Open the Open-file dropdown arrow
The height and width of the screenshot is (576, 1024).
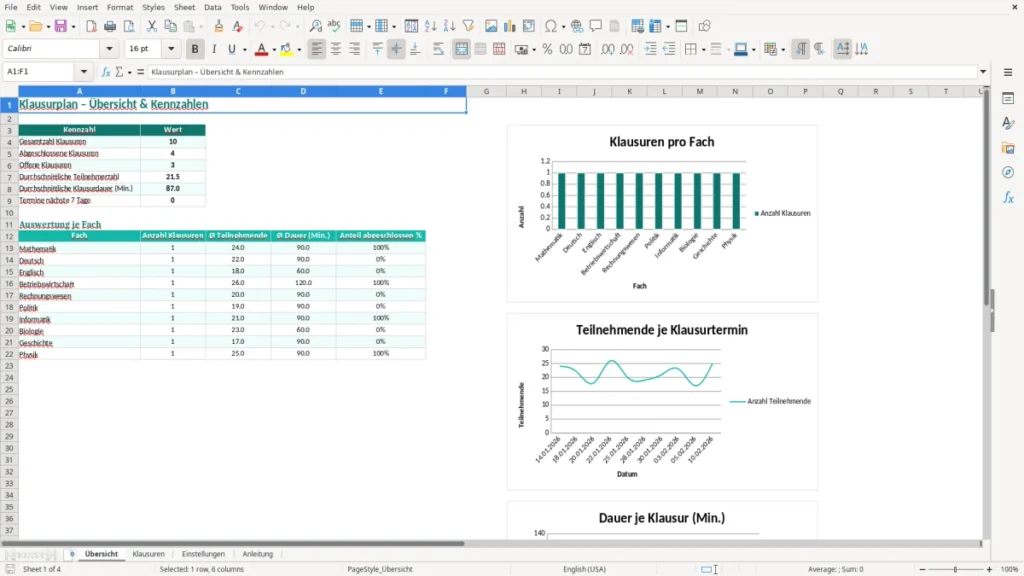[48, 27]
